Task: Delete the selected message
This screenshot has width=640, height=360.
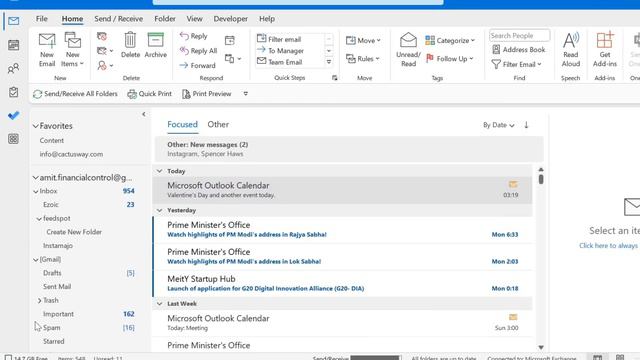Action: click(x=130, y=45)
